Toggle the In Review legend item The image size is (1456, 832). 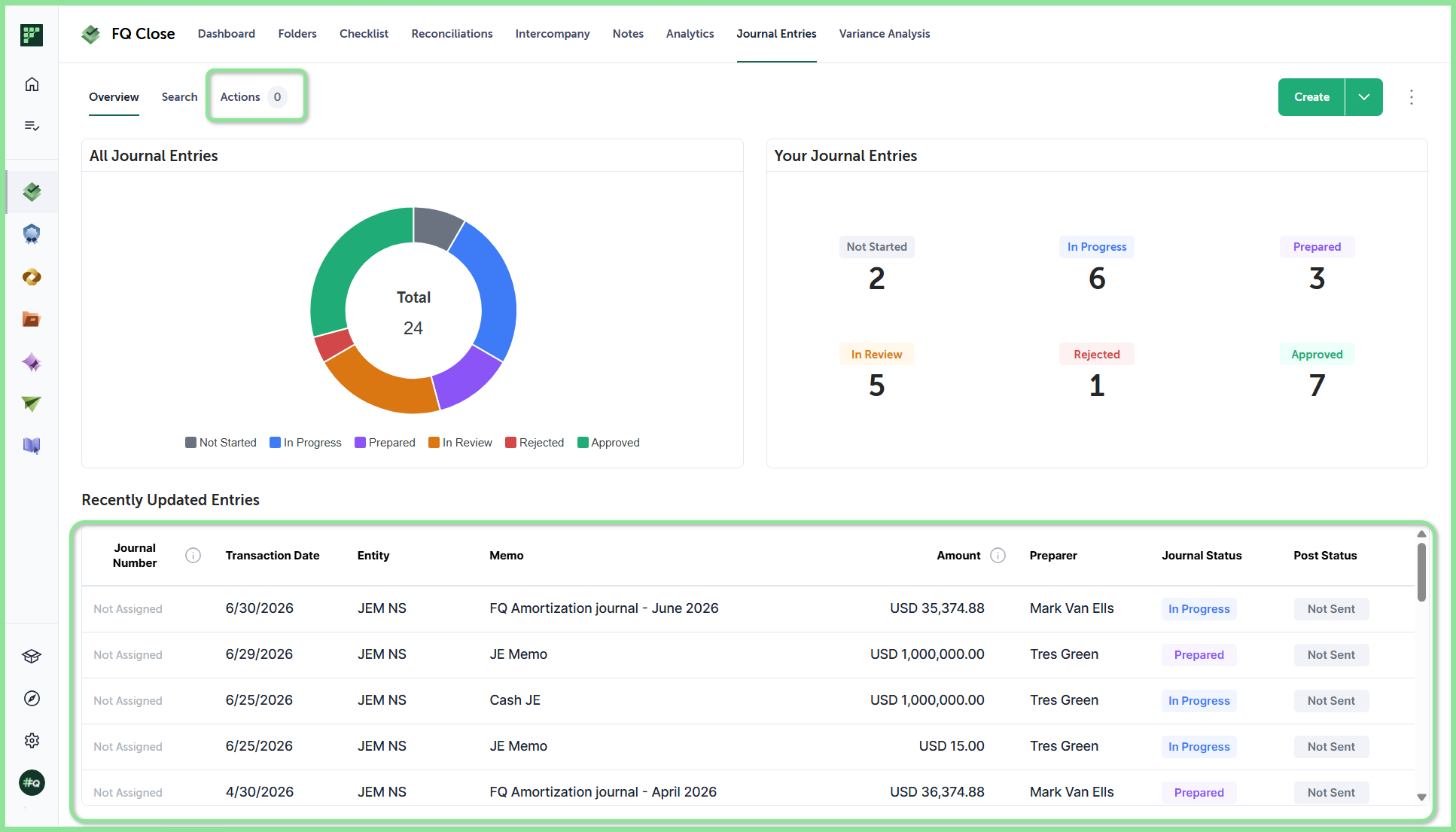click(460, 443)
